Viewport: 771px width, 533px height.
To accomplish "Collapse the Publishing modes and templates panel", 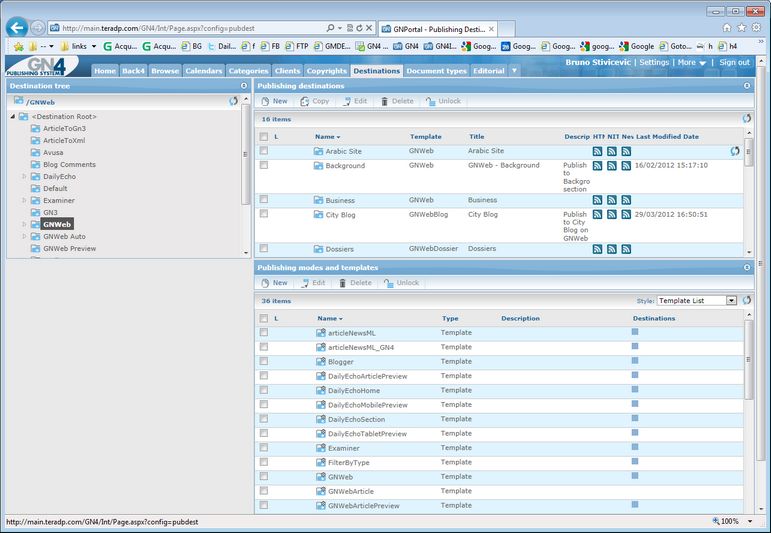I will pyautogui.click(x=747, y=267).
